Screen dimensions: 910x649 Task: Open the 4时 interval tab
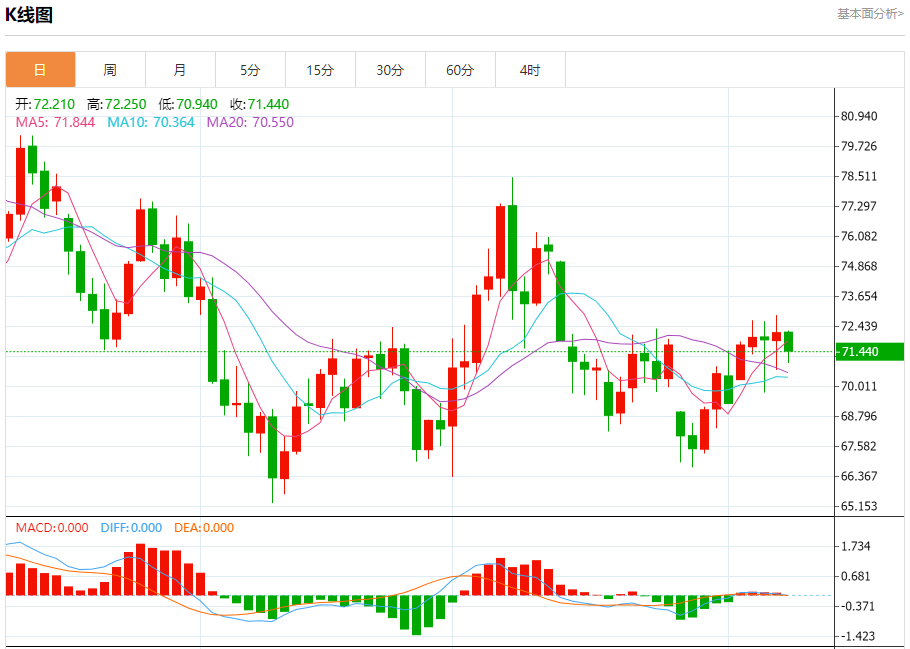click(x=530, y=70)
